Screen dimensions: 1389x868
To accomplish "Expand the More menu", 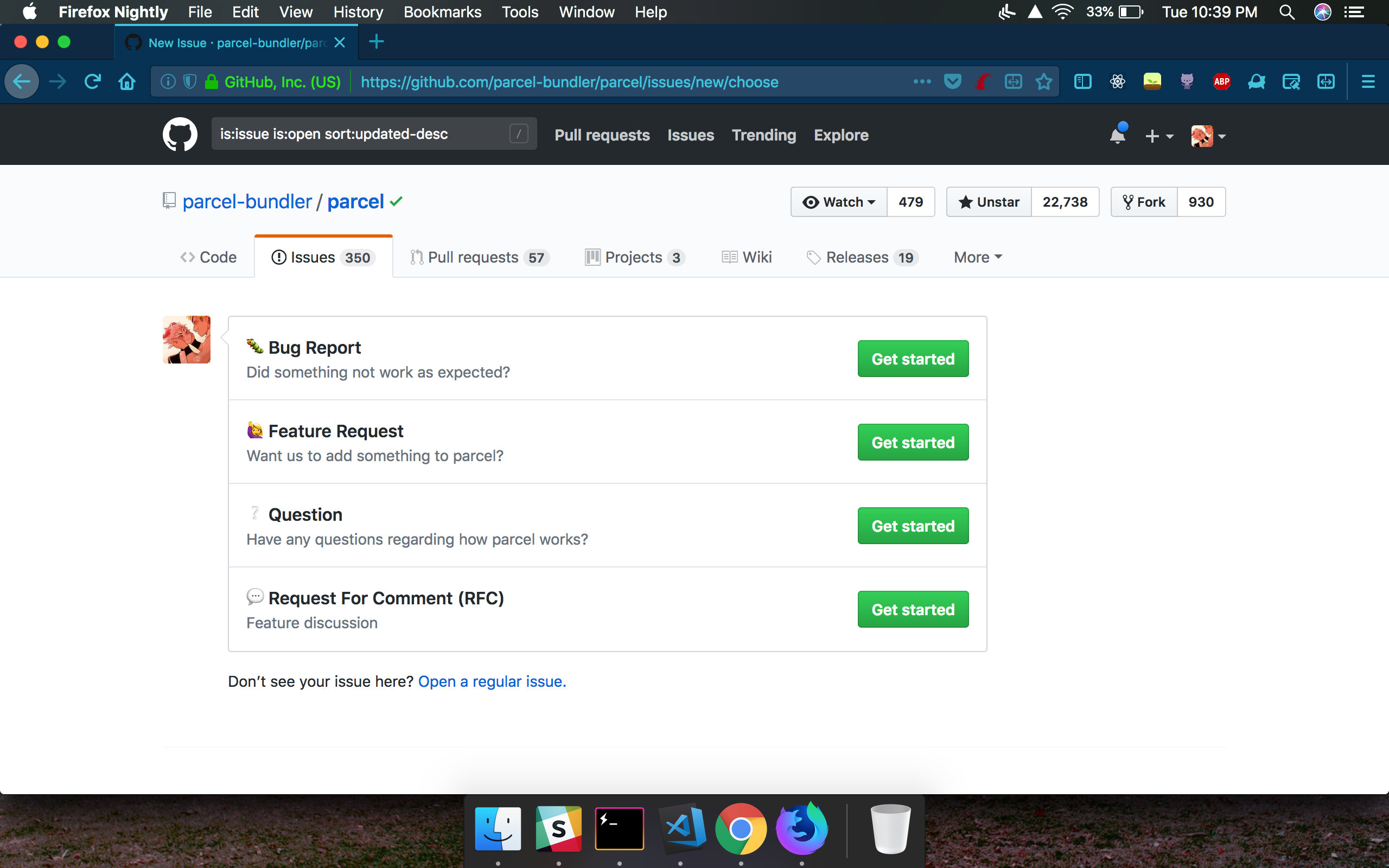I will pyautogui.click(x=977, y=257).
